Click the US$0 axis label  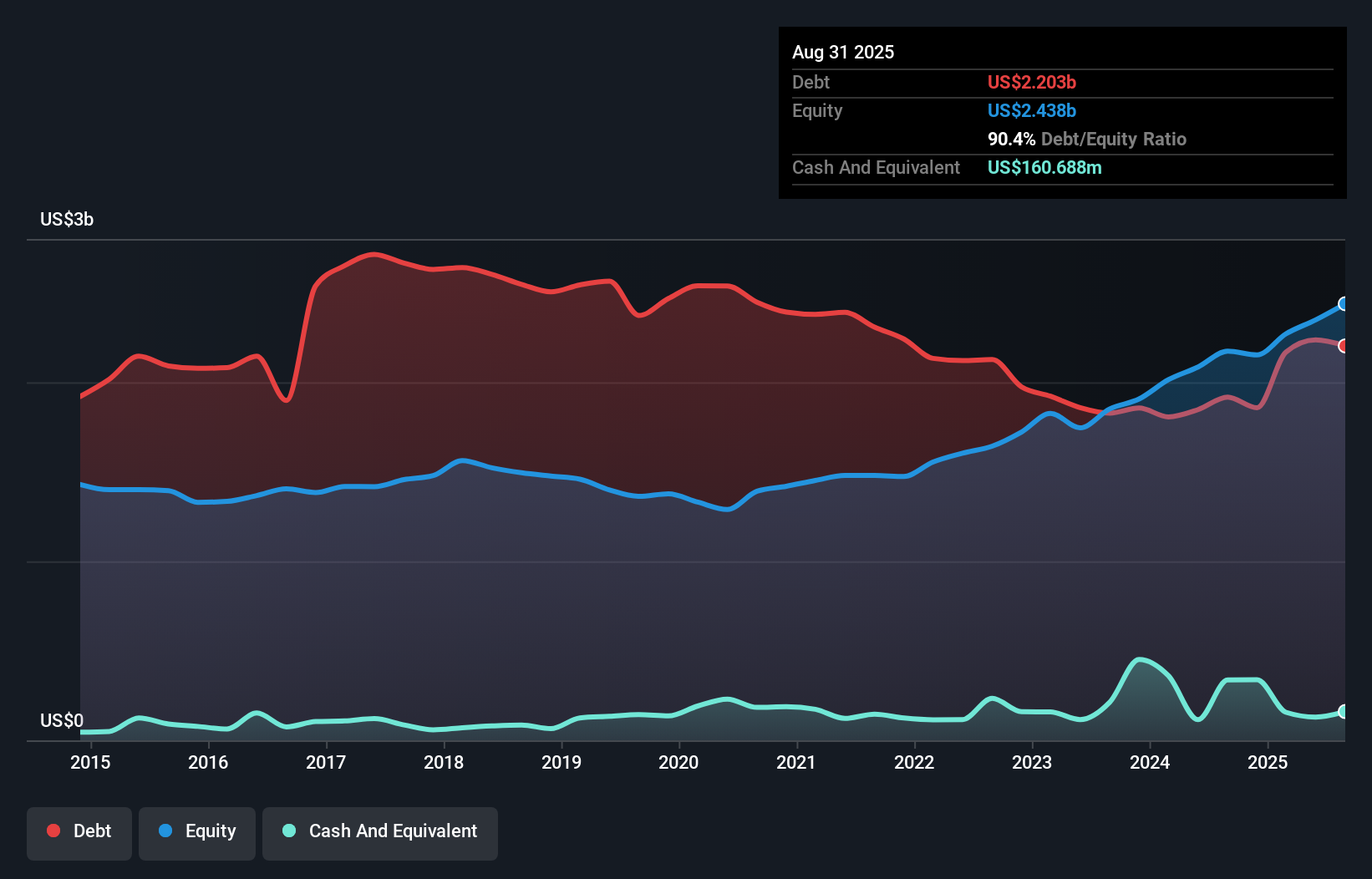[x=60, y=720]
